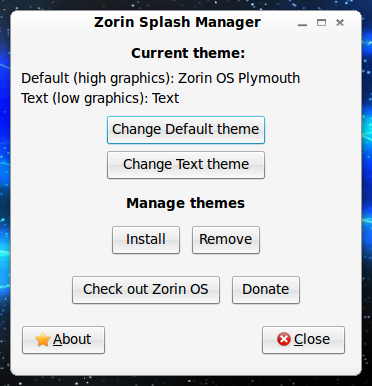Show the About dialog via its label
Viewport: 372px width, 386px height.
pos(72,339)
